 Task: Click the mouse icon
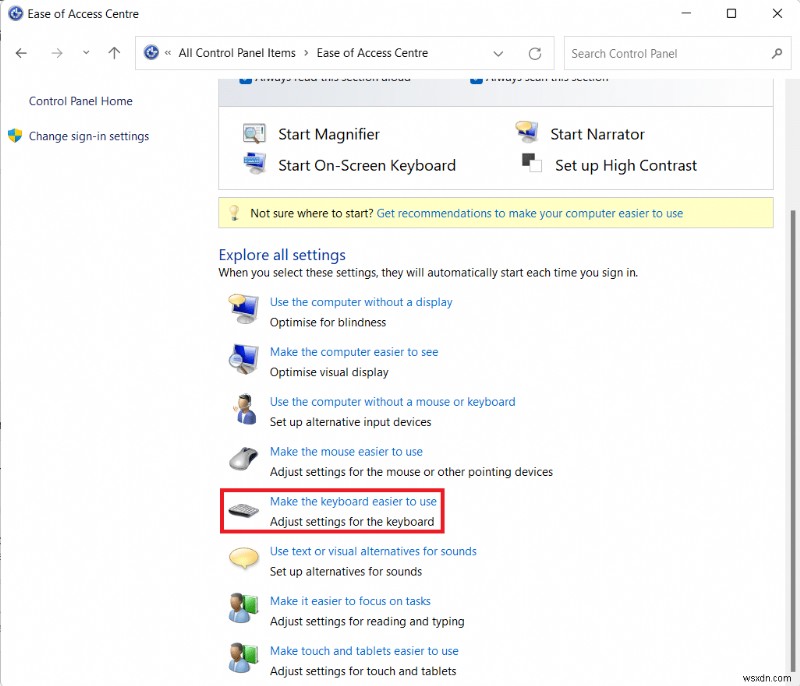(x=243, y=458)
